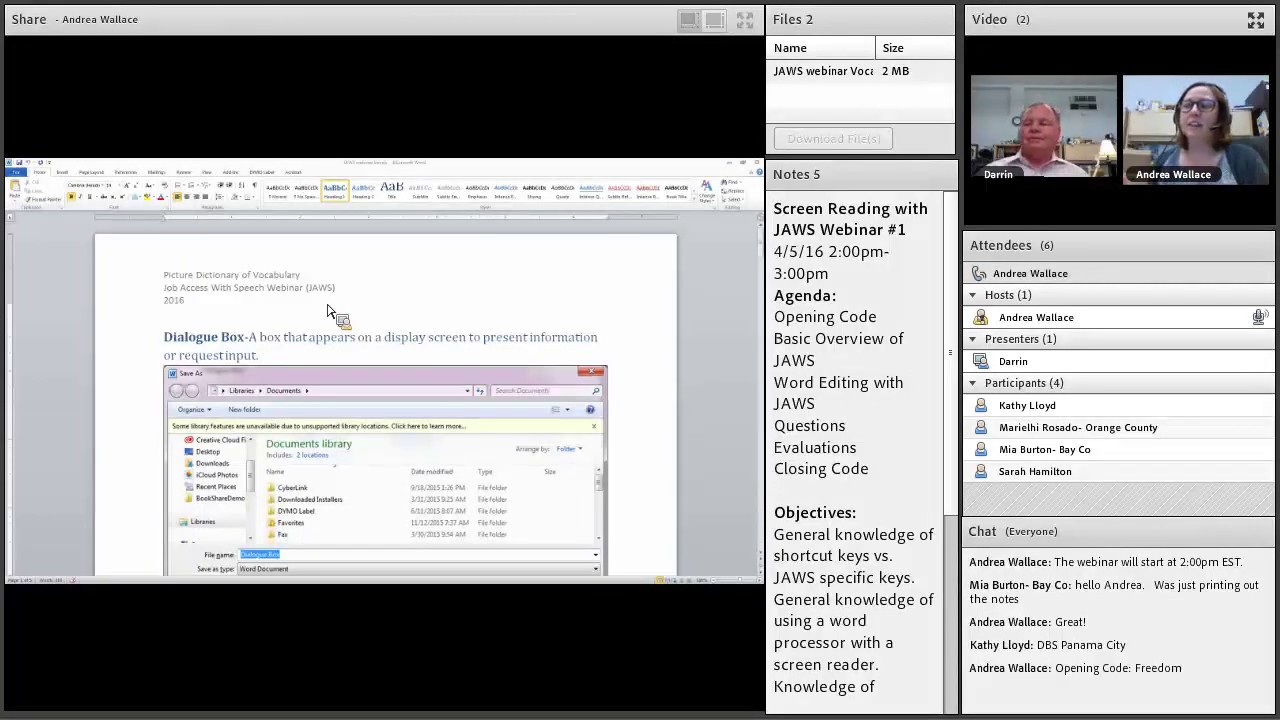This screenshot has height=720, width=1280.
Task: Open the Insert tab in Word ribbon
Action: [62, 172]
